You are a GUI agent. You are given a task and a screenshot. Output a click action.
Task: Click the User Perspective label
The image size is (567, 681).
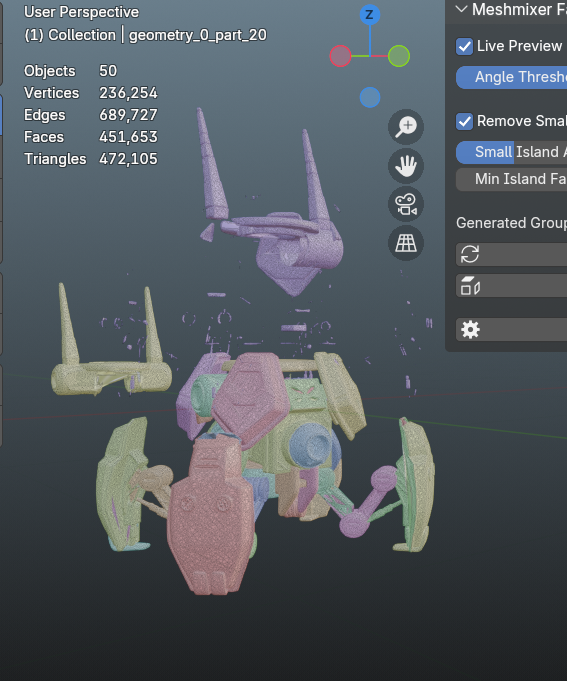pos(82,12)
